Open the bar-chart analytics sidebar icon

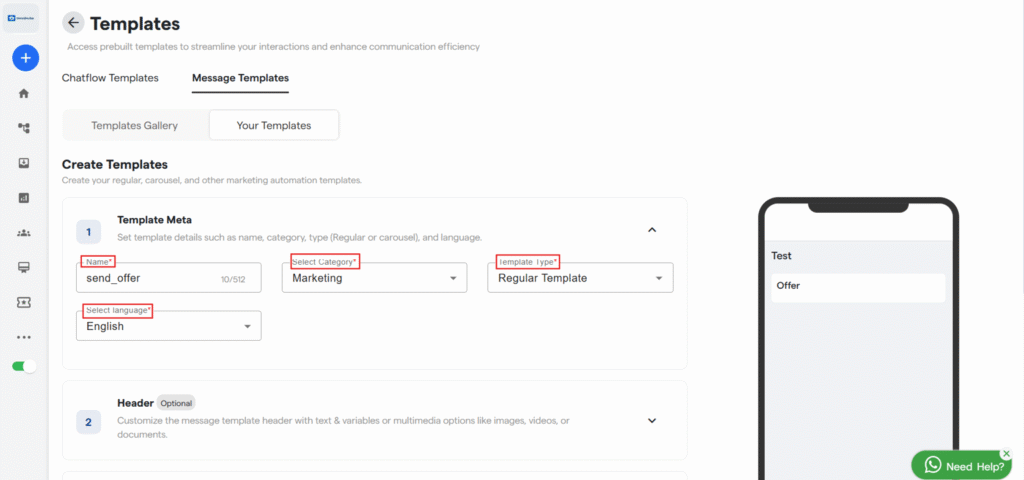tap(24, 198)
